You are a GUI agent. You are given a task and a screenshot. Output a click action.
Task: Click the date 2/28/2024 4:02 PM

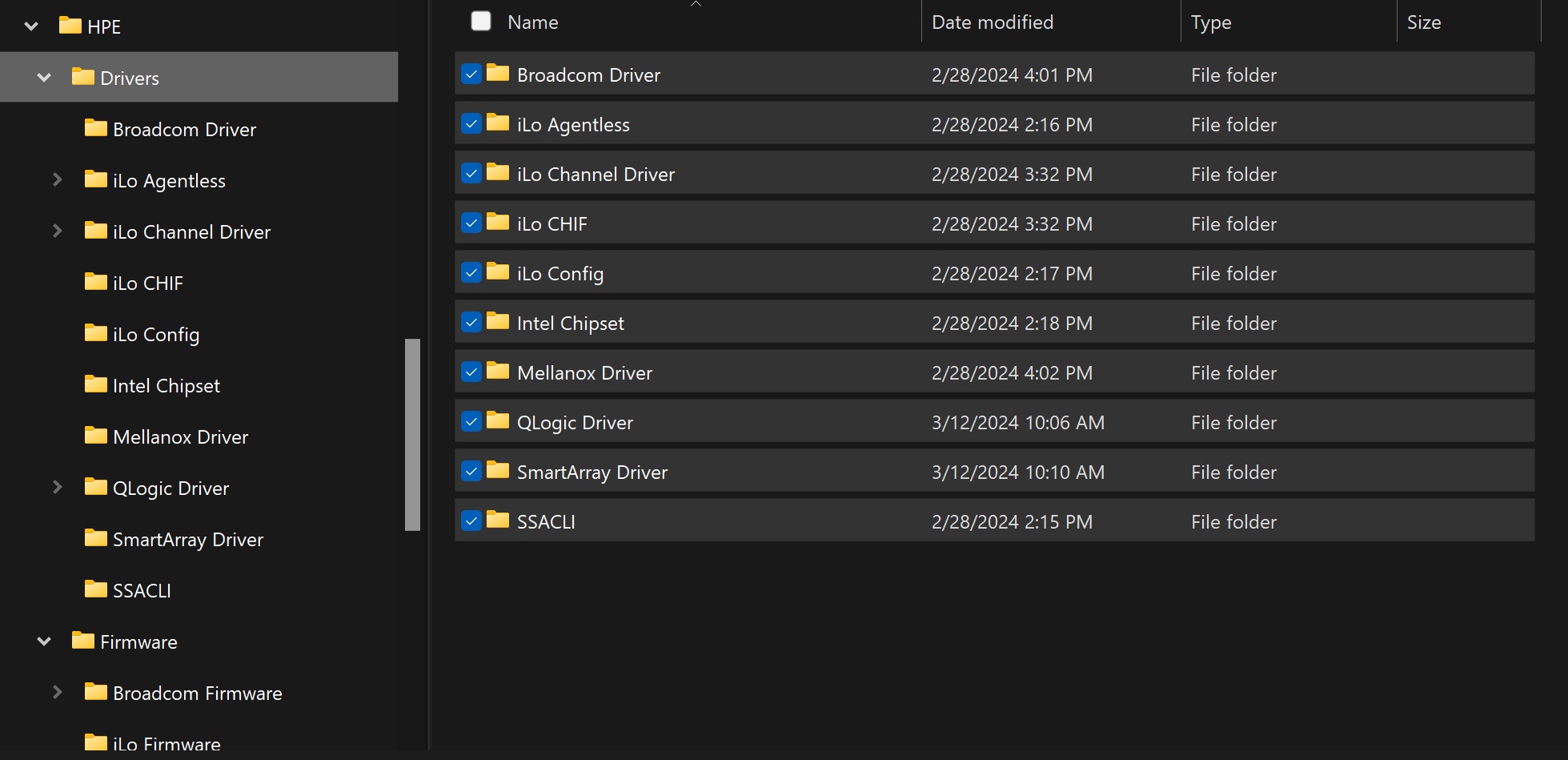[x=1012, y=372]
